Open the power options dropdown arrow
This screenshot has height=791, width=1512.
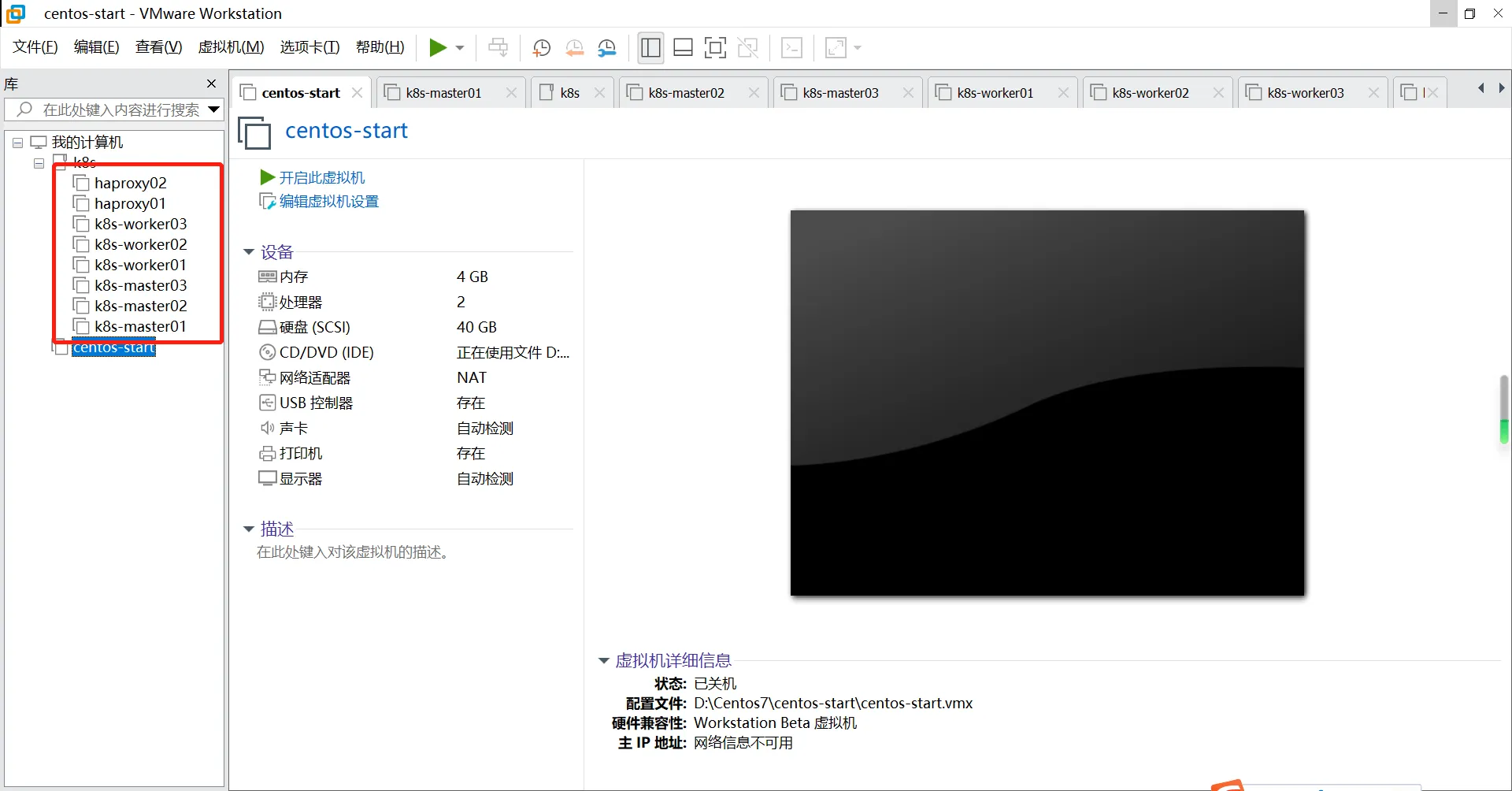pyautogui.click(x=460, y=48)
